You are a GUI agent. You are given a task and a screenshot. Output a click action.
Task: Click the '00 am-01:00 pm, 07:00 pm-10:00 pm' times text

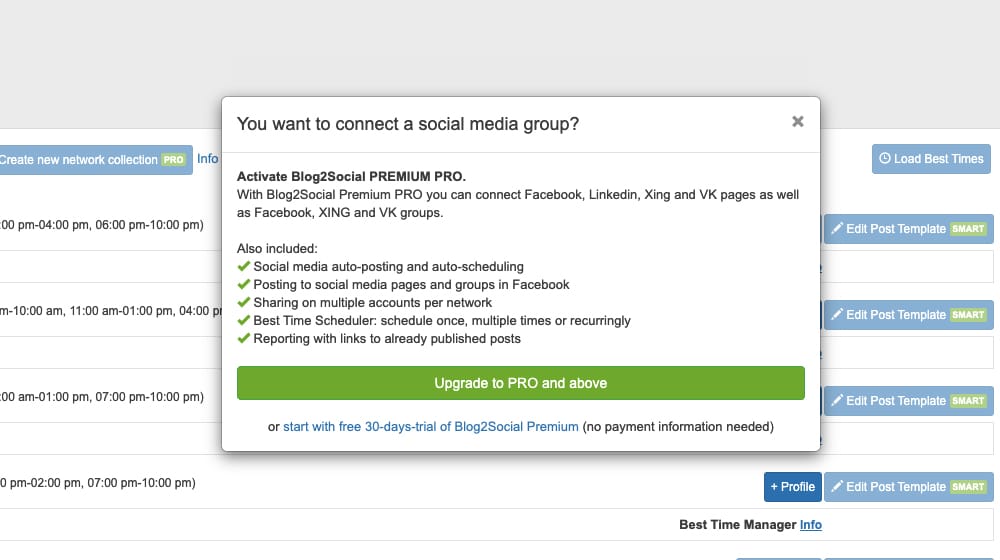click(x=102, y=397)
